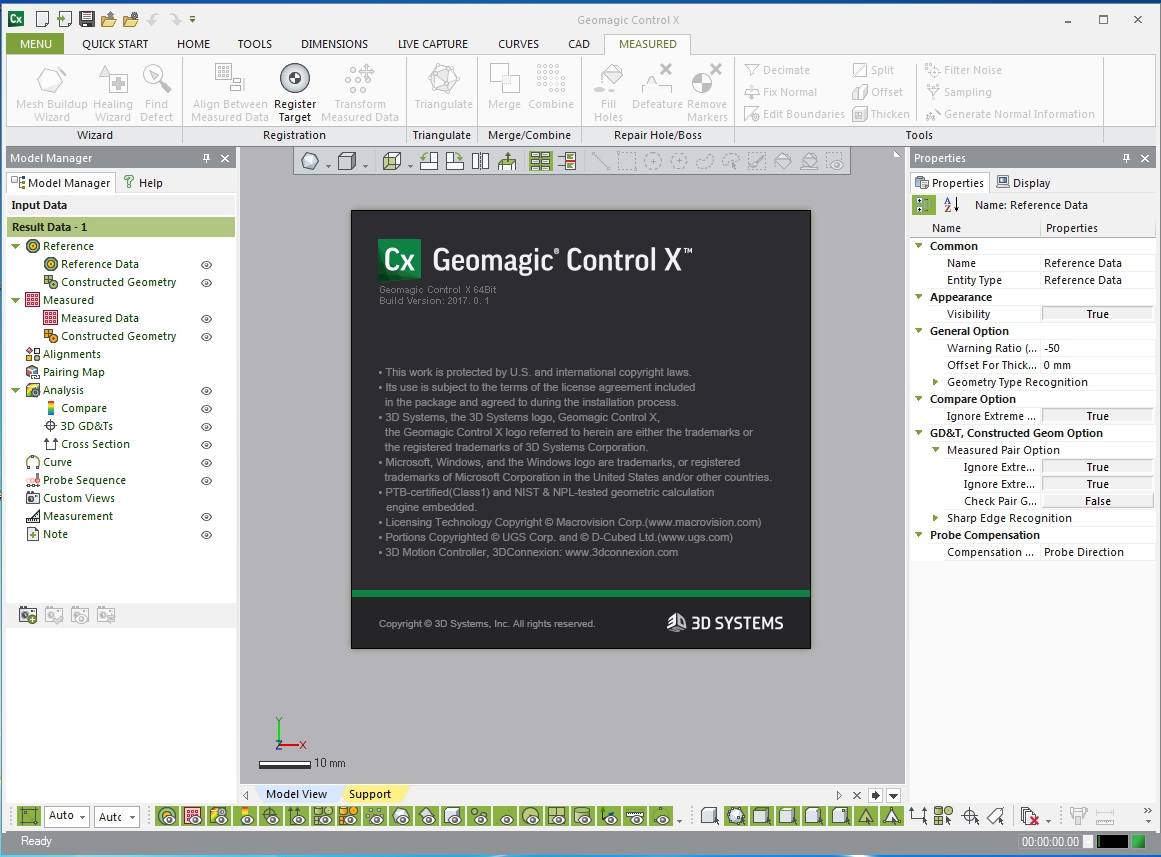
Task: Collapse the Common properties group
Action: pyautogui.click(x=919, y=246)
